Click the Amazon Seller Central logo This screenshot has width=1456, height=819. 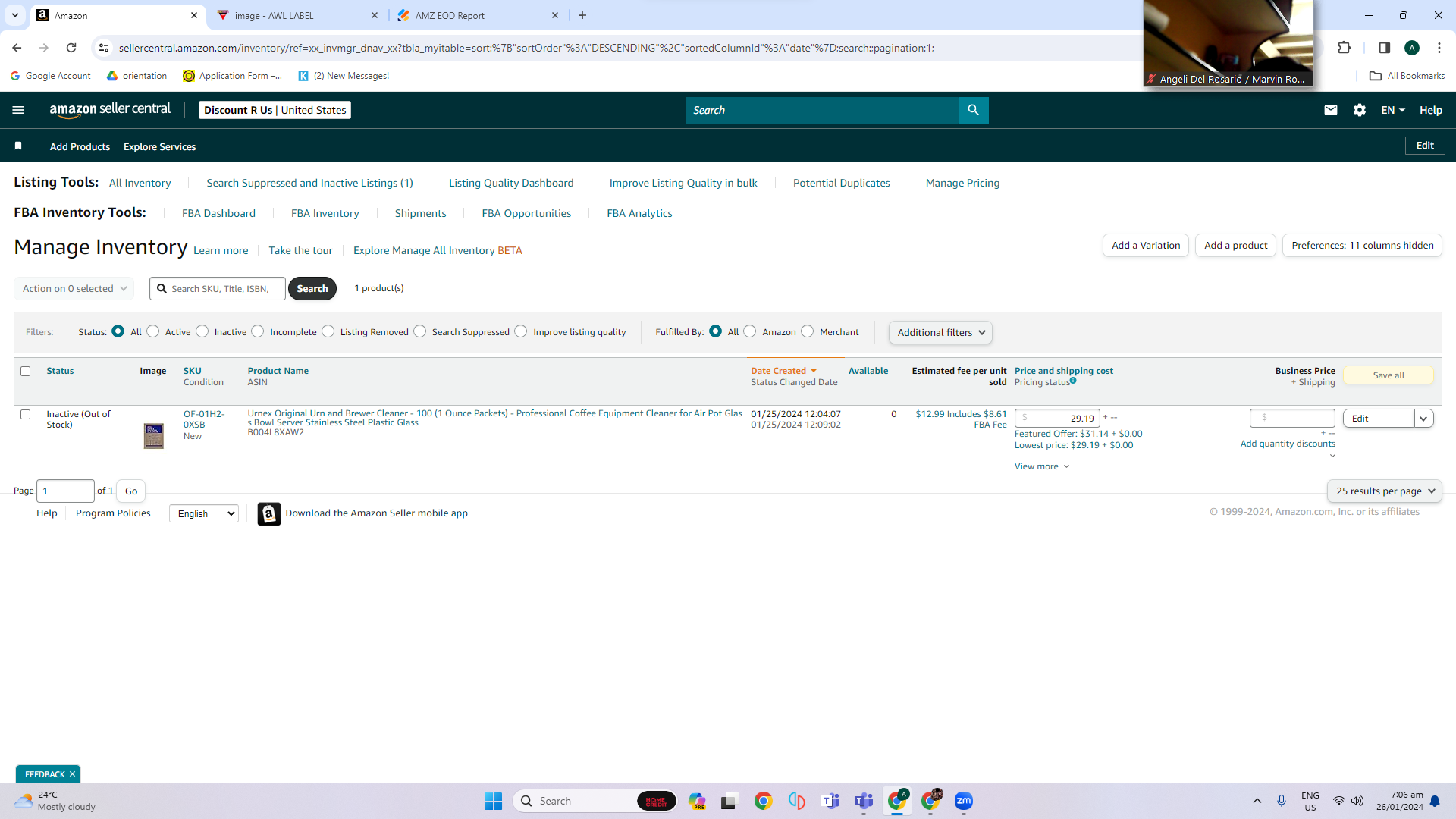(x=110, y=110)
